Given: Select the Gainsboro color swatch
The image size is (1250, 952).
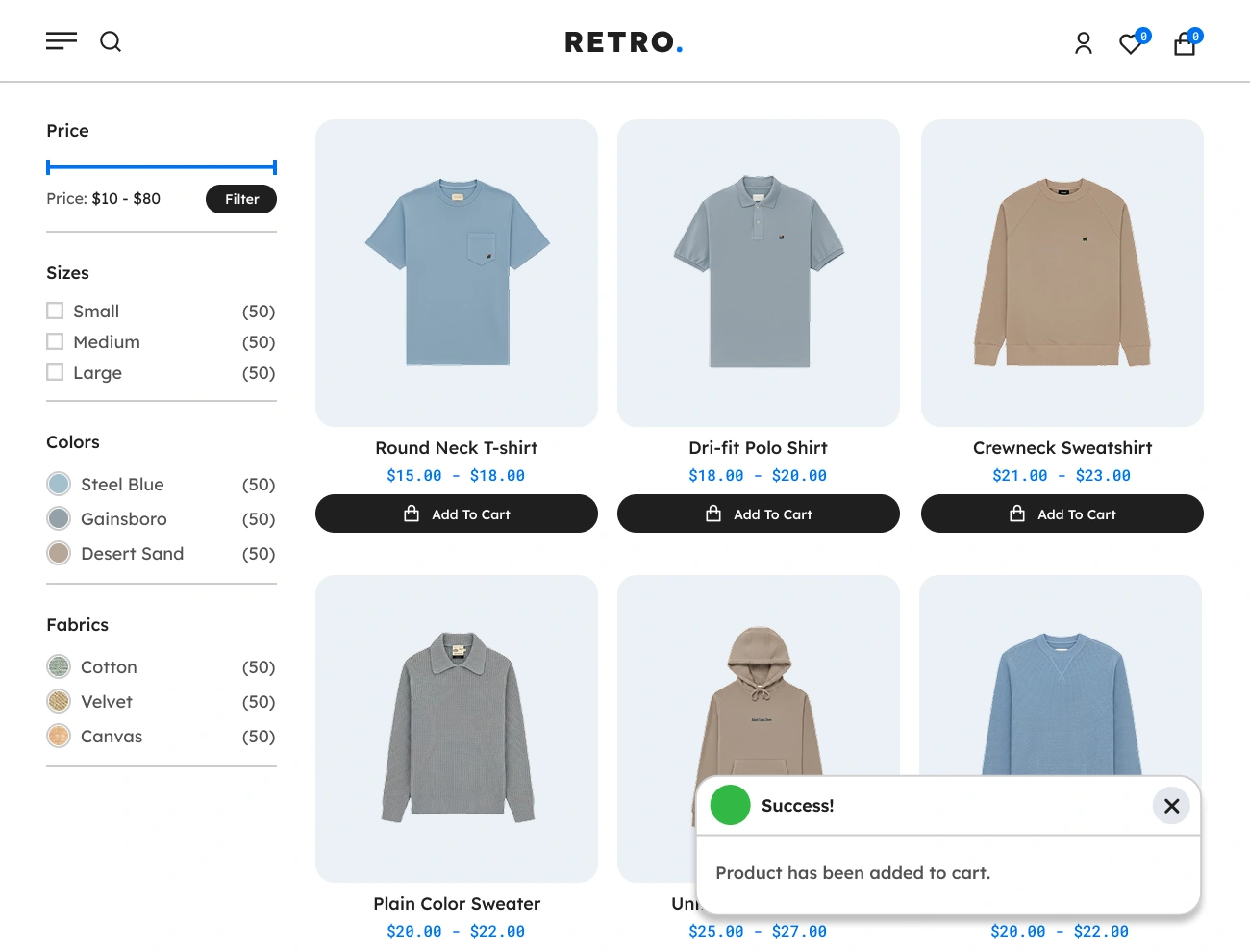Looking at the screenshot, I should (59, 518).
